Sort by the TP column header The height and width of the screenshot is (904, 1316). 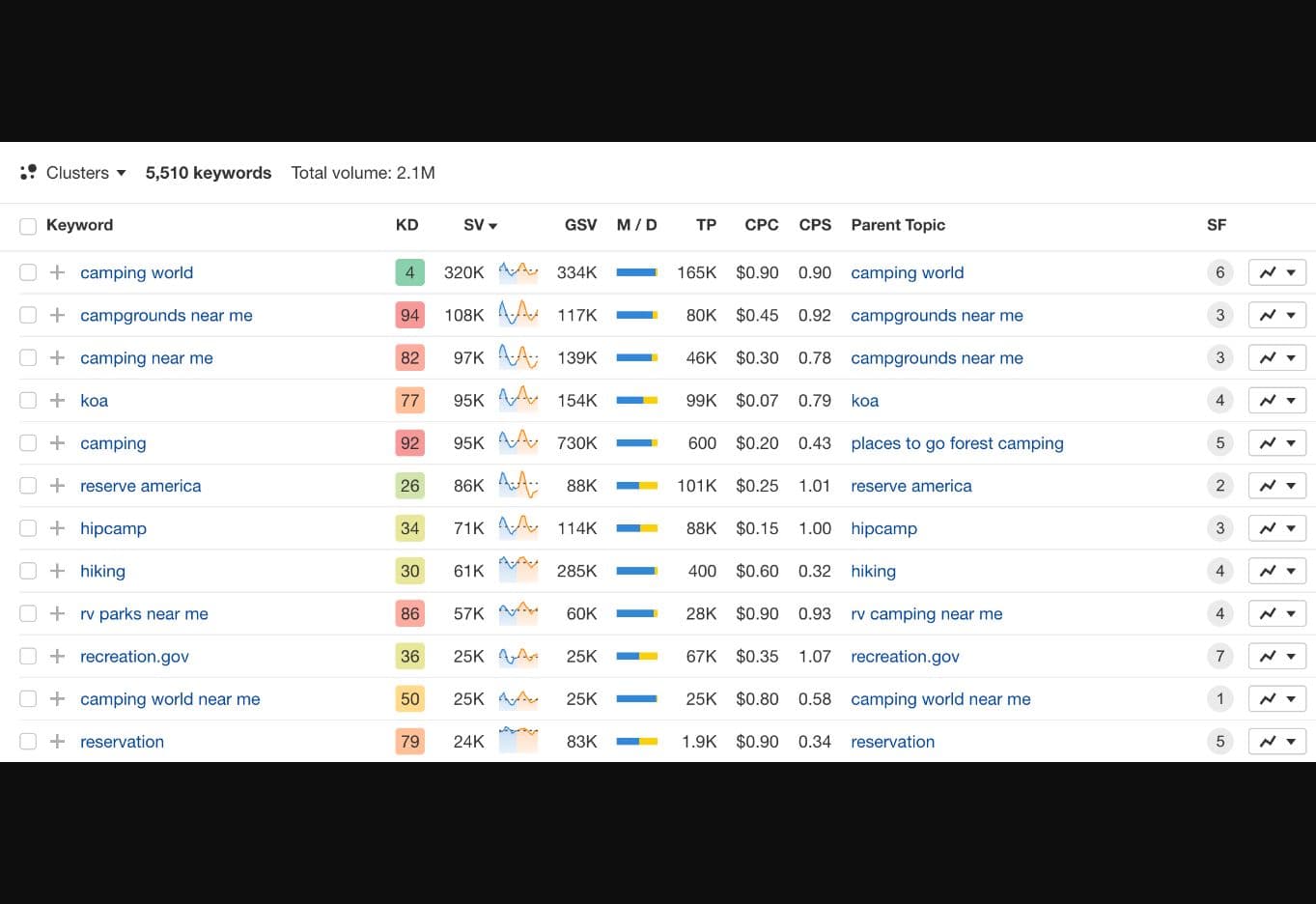(706, 225)
